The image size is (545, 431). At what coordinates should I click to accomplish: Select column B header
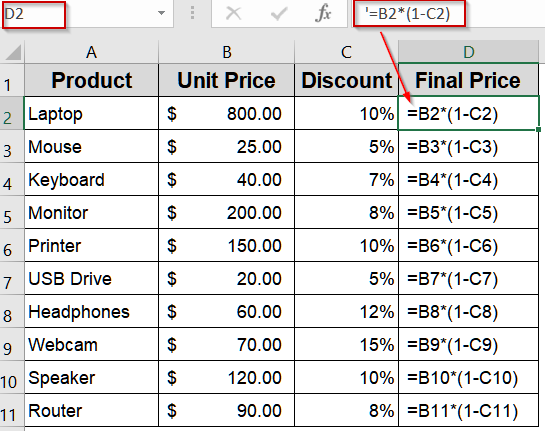click(x=227, y=52)
